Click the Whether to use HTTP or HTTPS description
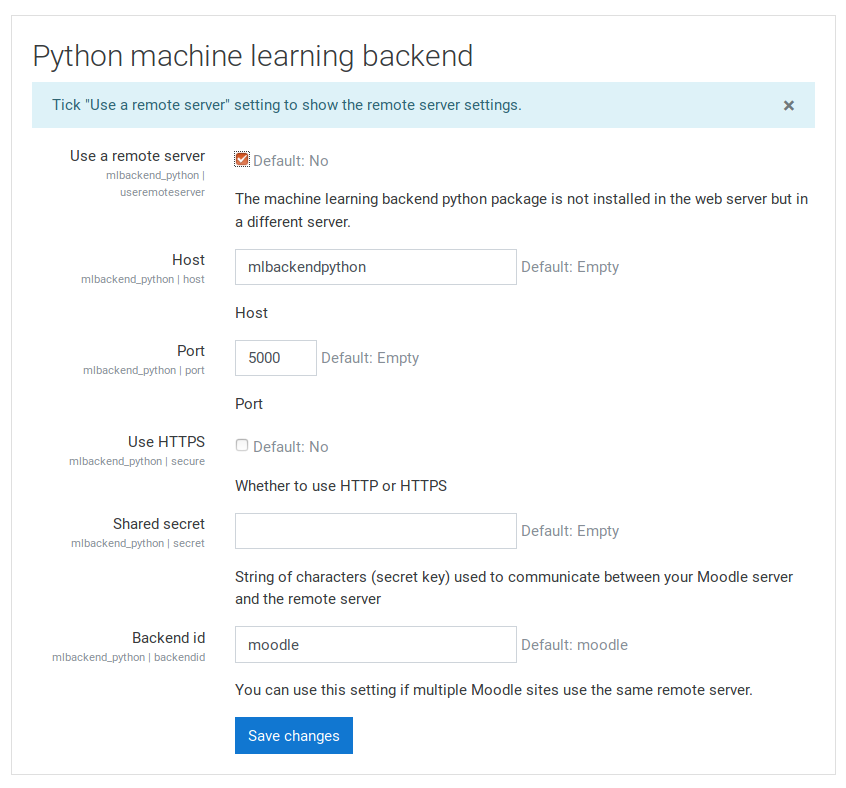846x788 pixels. (341, 486)
